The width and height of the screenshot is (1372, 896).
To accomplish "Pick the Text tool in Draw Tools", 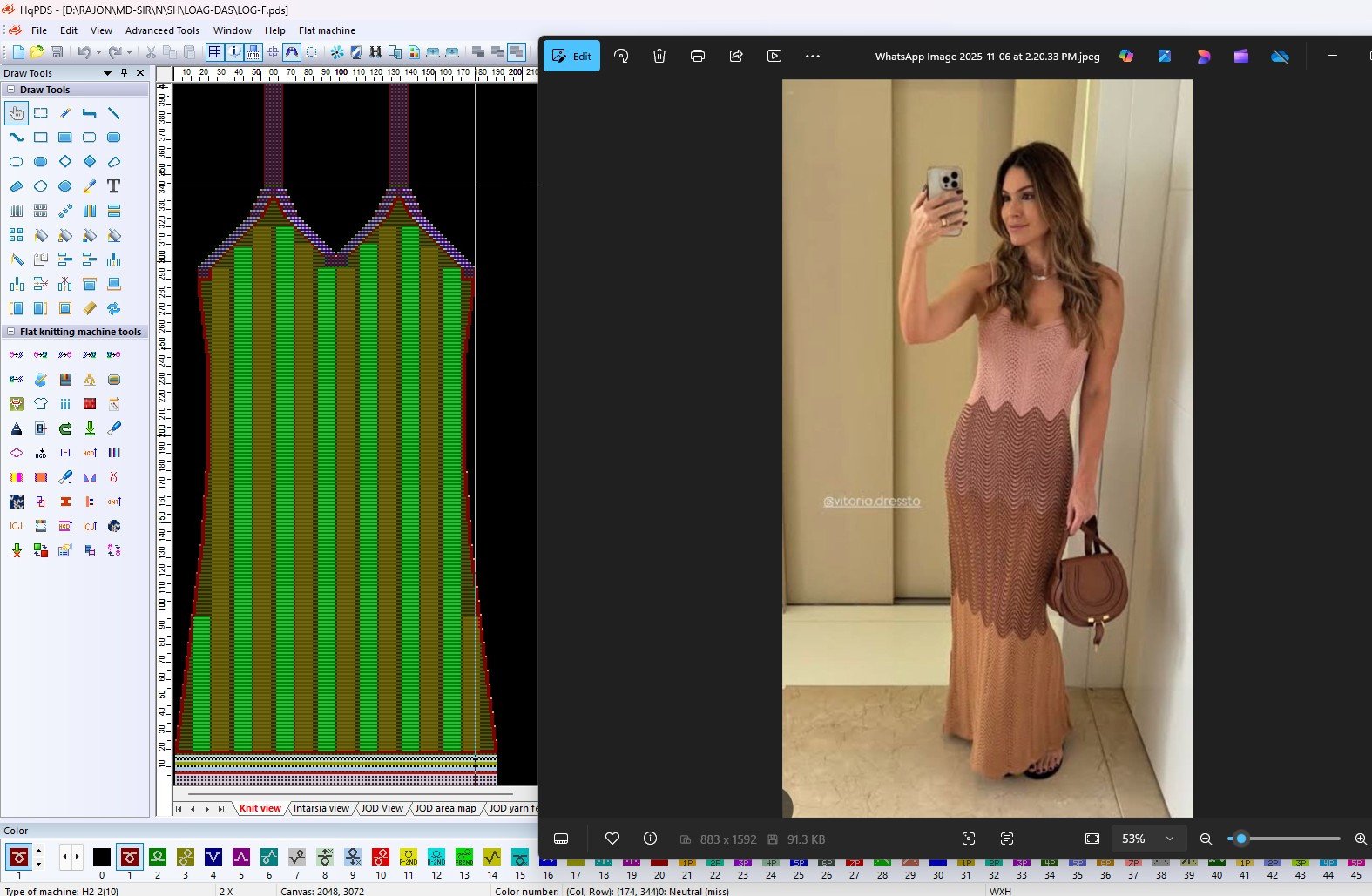I will 113,186.
